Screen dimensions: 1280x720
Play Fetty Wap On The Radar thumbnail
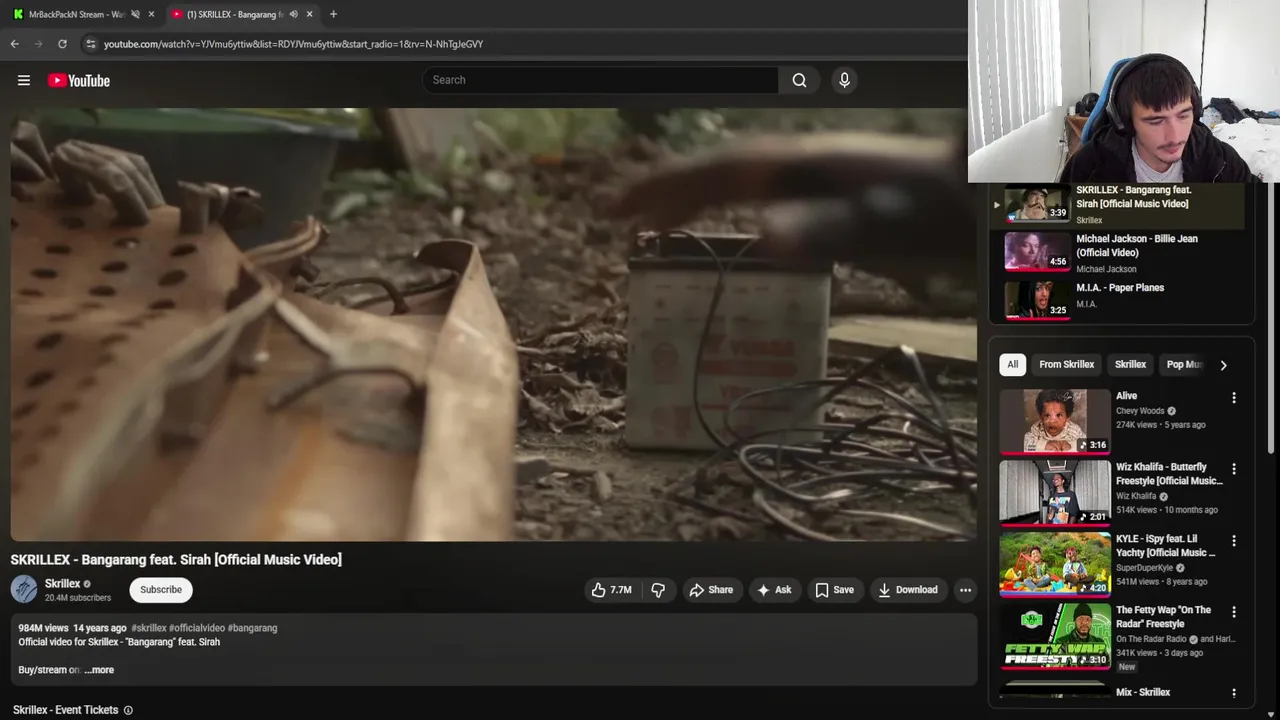point(1055,636)
